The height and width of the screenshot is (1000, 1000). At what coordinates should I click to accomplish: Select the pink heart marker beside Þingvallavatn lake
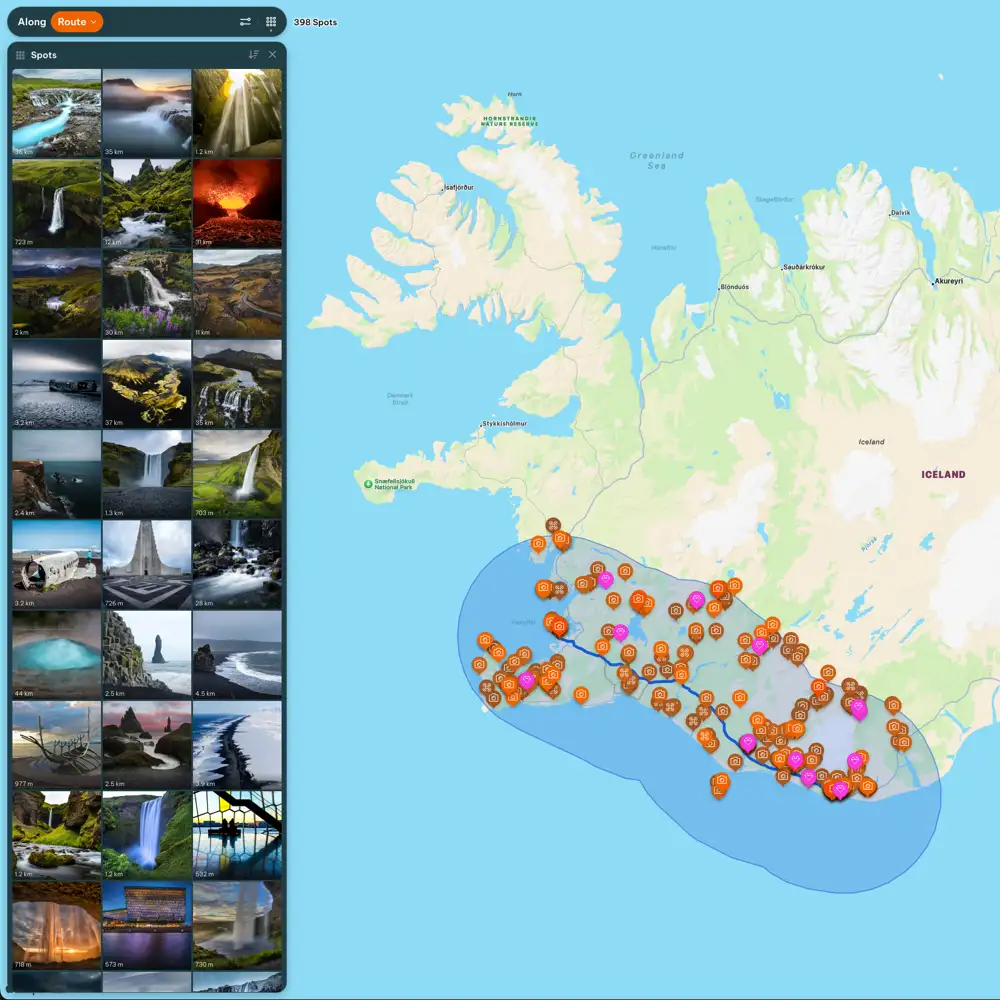pyautogui.click(x=620, y=633)
